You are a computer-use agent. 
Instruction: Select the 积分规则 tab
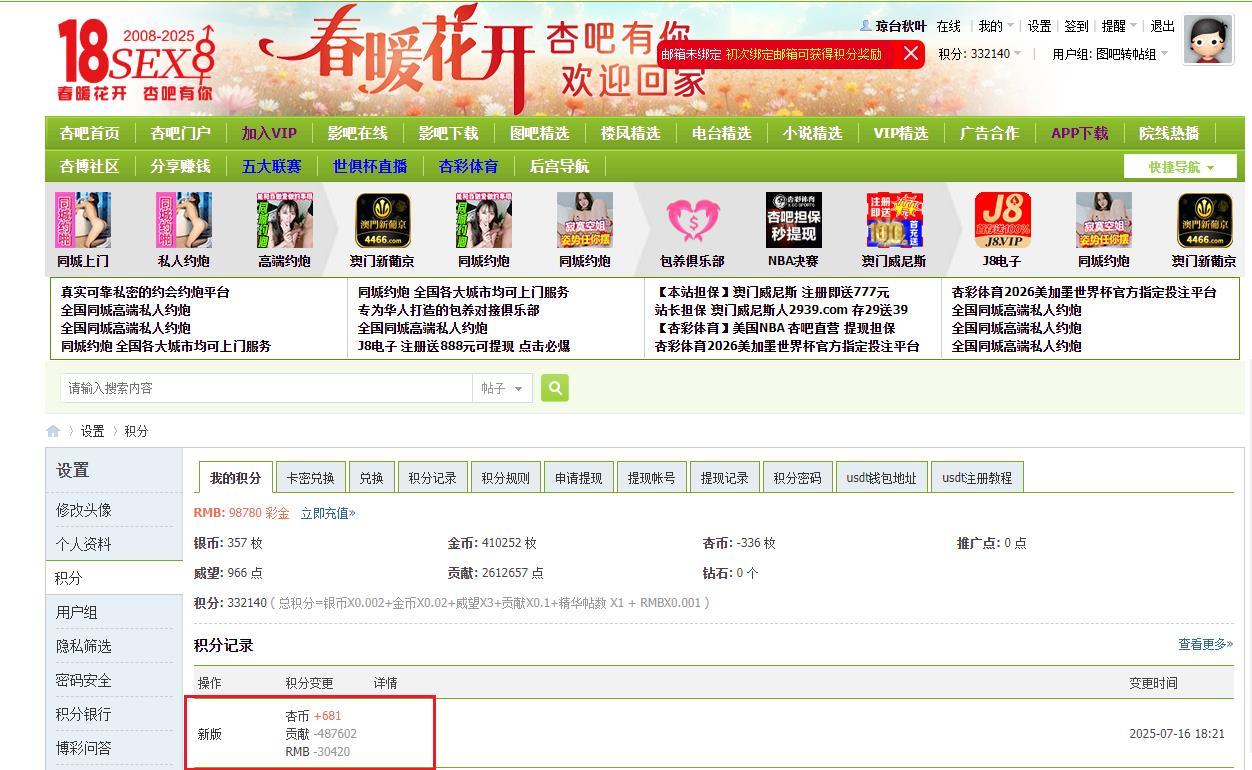click(505, 478)
